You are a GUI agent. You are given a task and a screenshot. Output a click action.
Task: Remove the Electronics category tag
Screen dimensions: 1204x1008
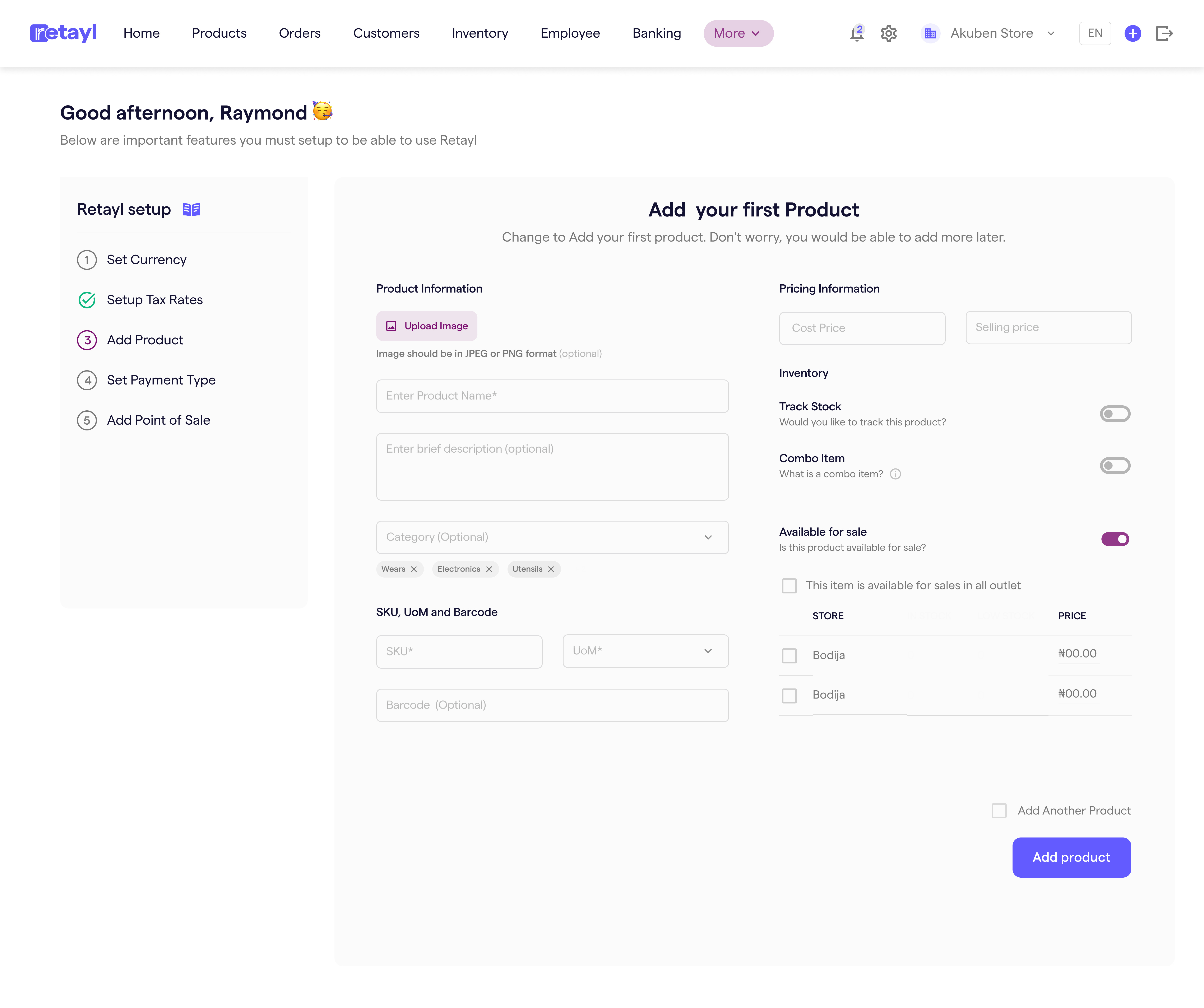click(489, 569)
